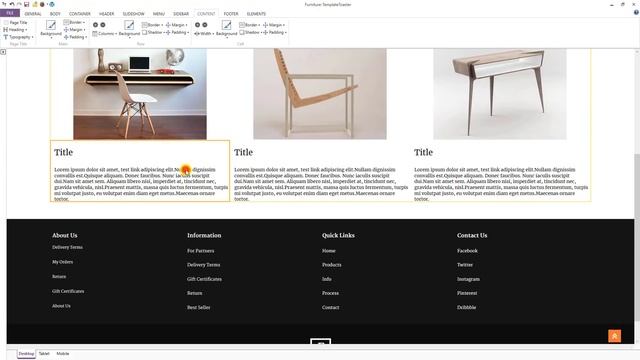
Task: Open Typography dropdown in Page Title group
Action: pyautogui.click(x=19, y=37)
